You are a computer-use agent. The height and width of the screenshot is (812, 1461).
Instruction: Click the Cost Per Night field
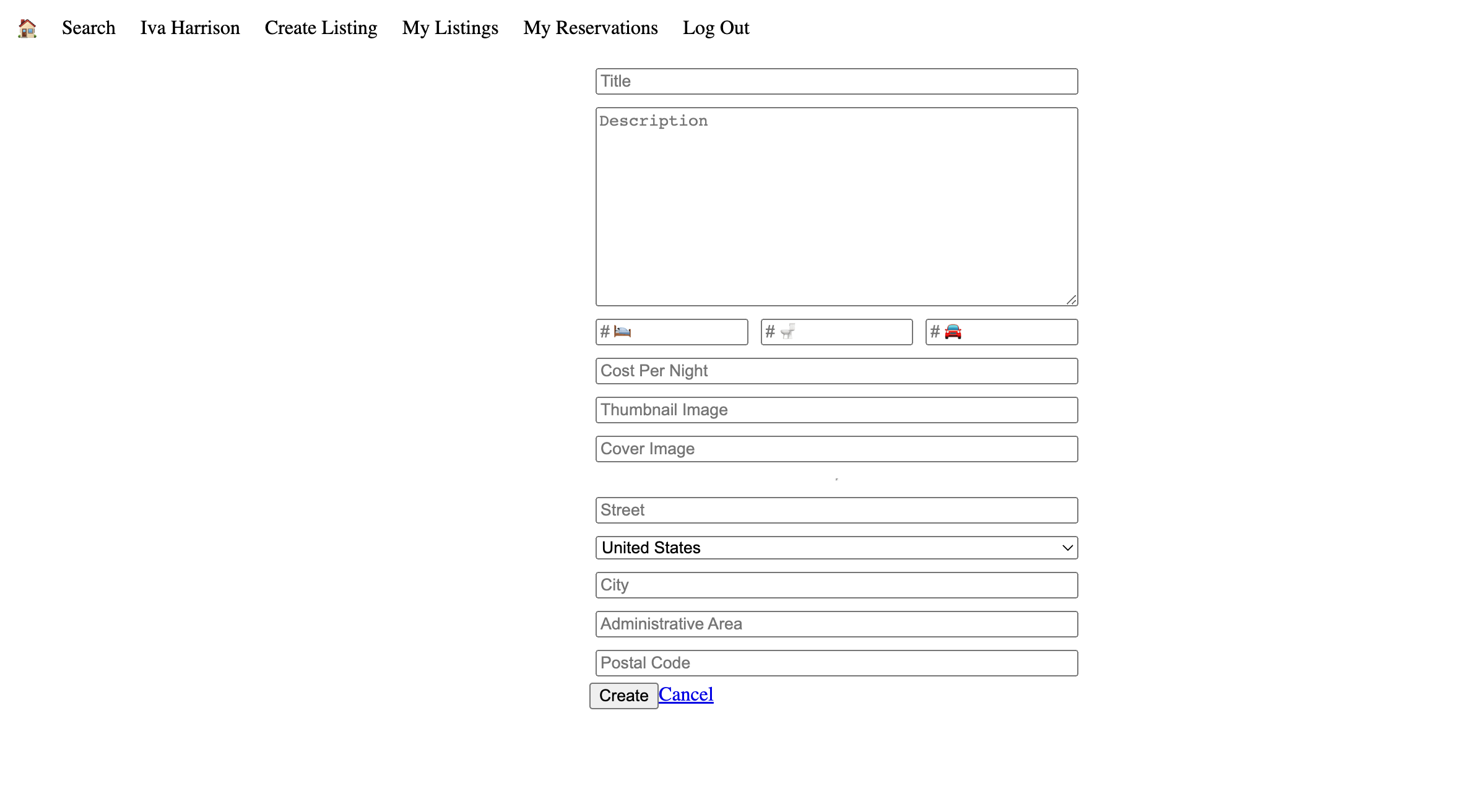836,371
